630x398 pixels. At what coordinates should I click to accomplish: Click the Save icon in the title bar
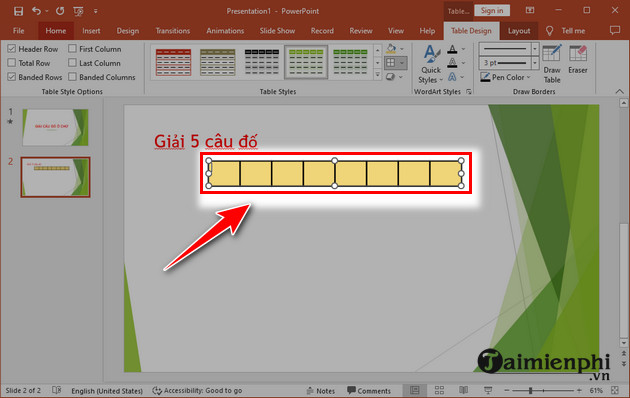pos(18,11)
